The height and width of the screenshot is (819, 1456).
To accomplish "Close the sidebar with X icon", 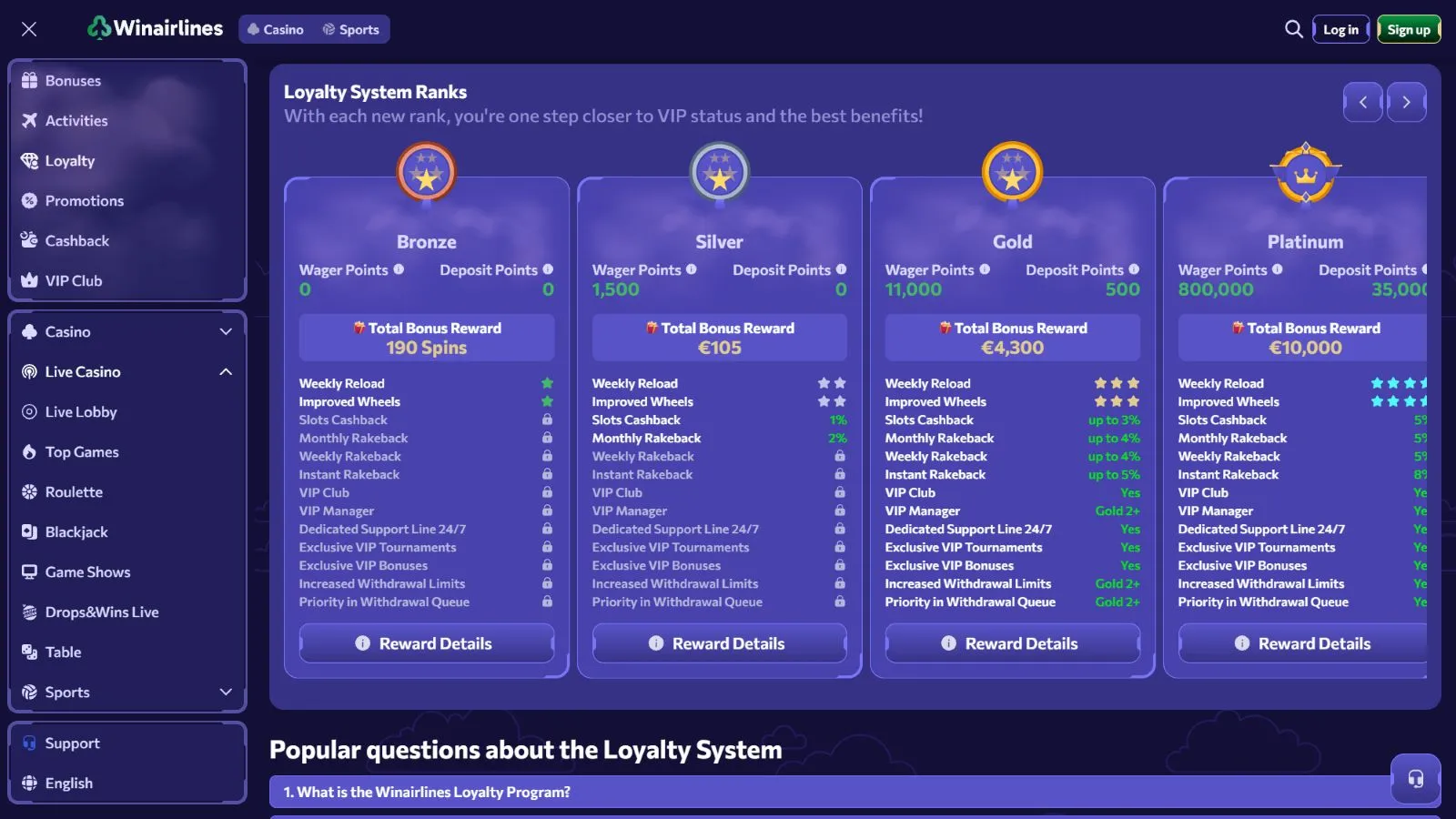I will 29,29.
